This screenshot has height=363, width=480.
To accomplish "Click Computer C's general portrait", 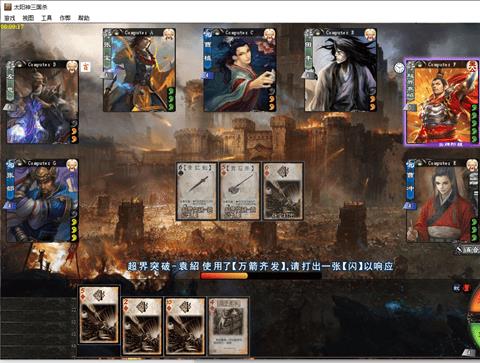I will (240, 70).
